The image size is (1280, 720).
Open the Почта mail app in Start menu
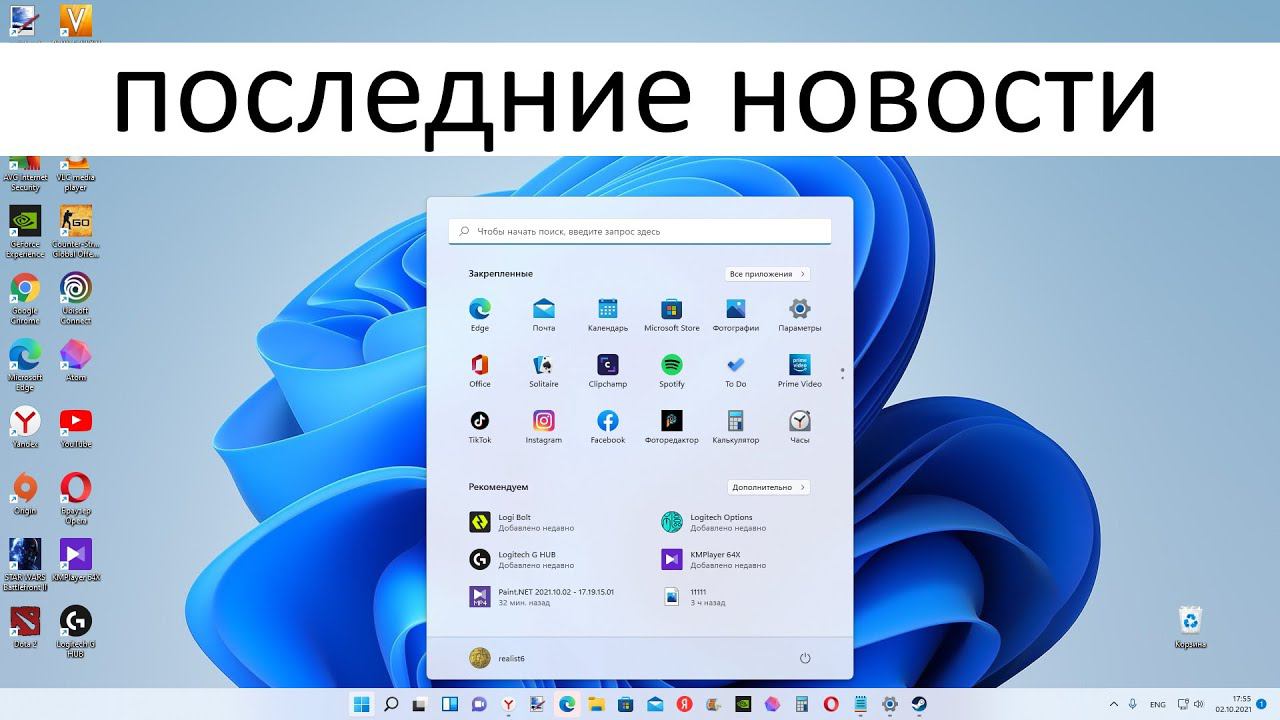(x=544, y=314)
